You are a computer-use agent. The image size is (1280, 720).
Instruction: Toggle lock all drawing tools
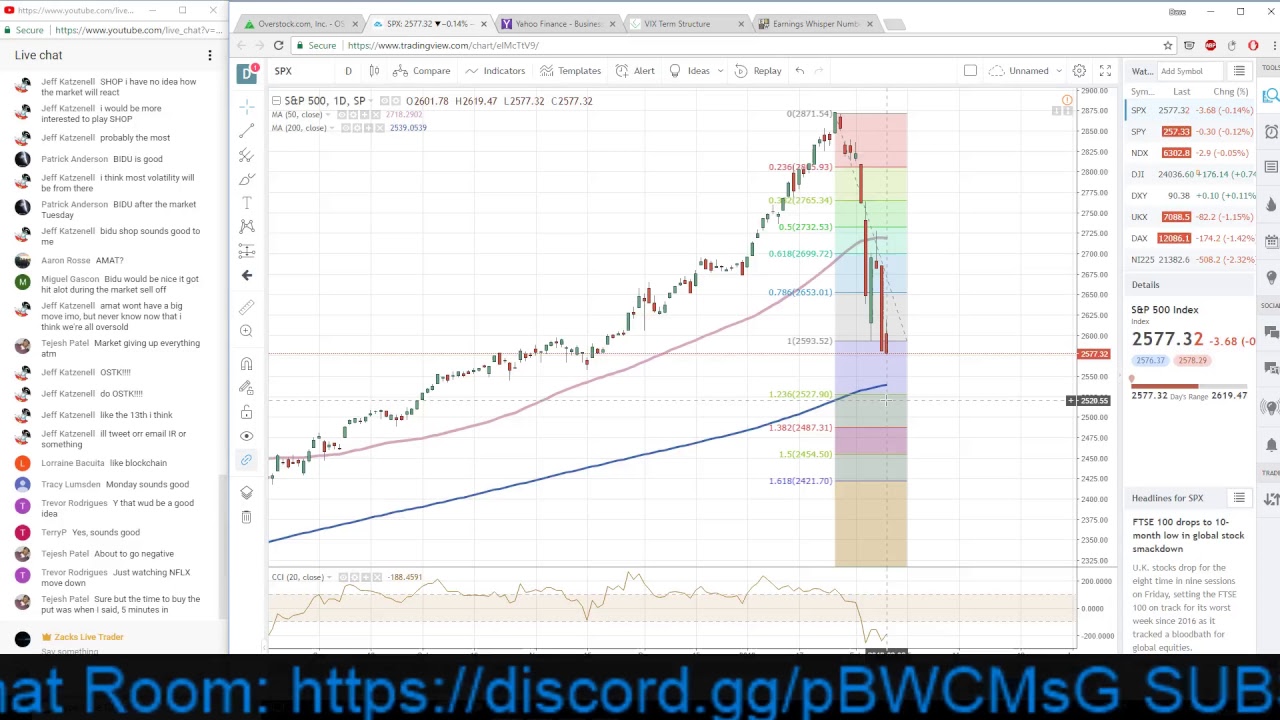point(246,412)
